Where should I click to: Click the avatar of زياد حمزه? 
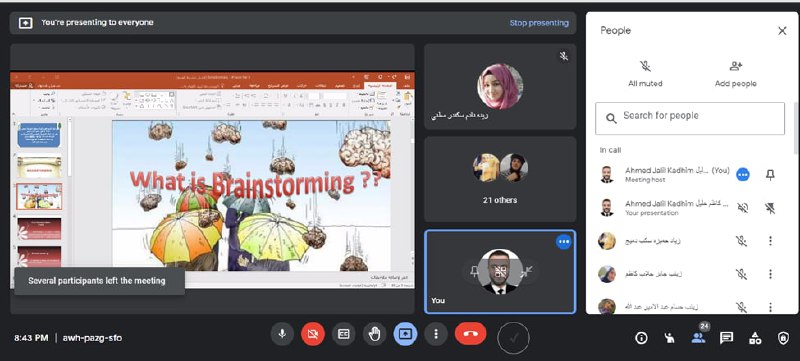point(607,241)
